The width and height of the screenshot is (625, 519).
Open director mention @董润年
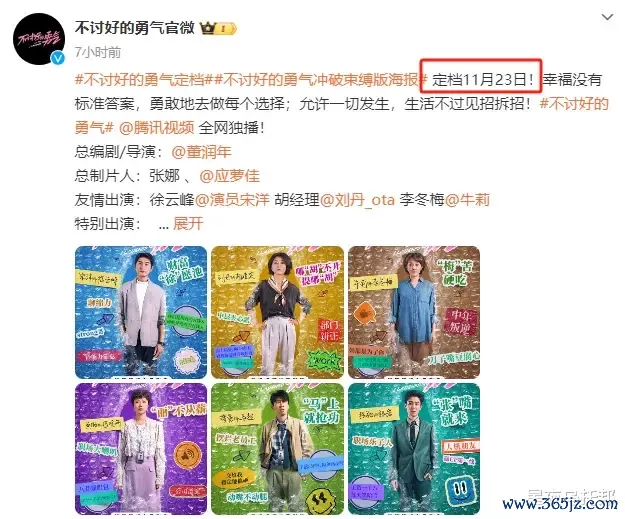(201, 152)
